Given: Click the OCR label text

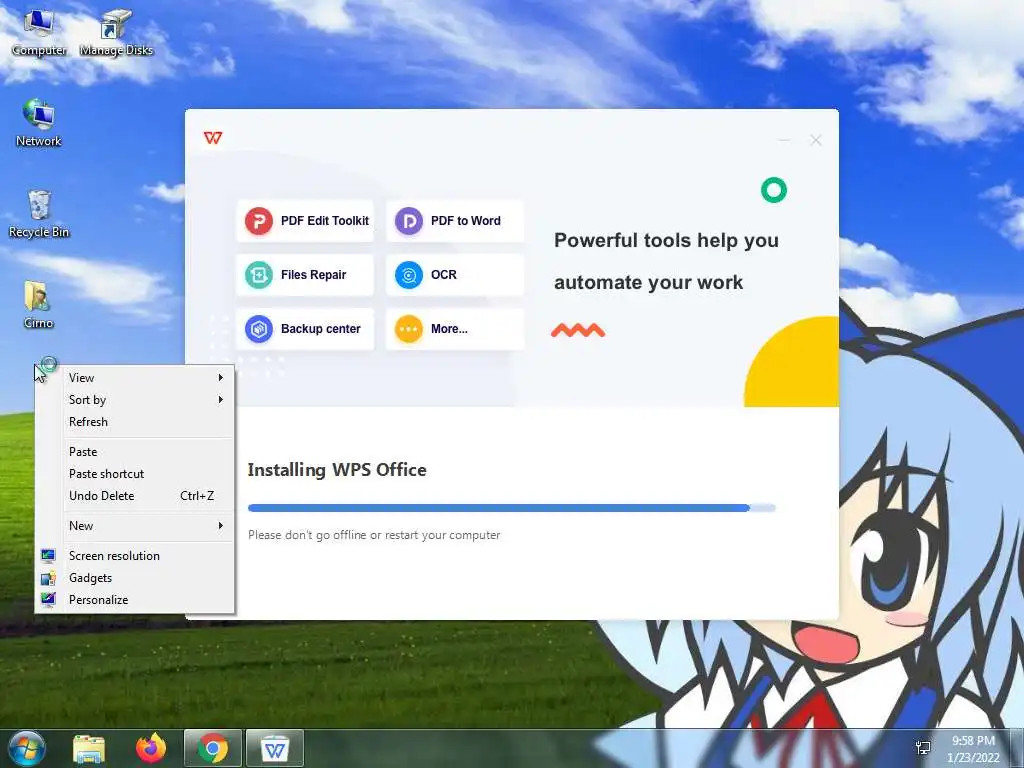Looking at the screenshot, I should [443, 275].
